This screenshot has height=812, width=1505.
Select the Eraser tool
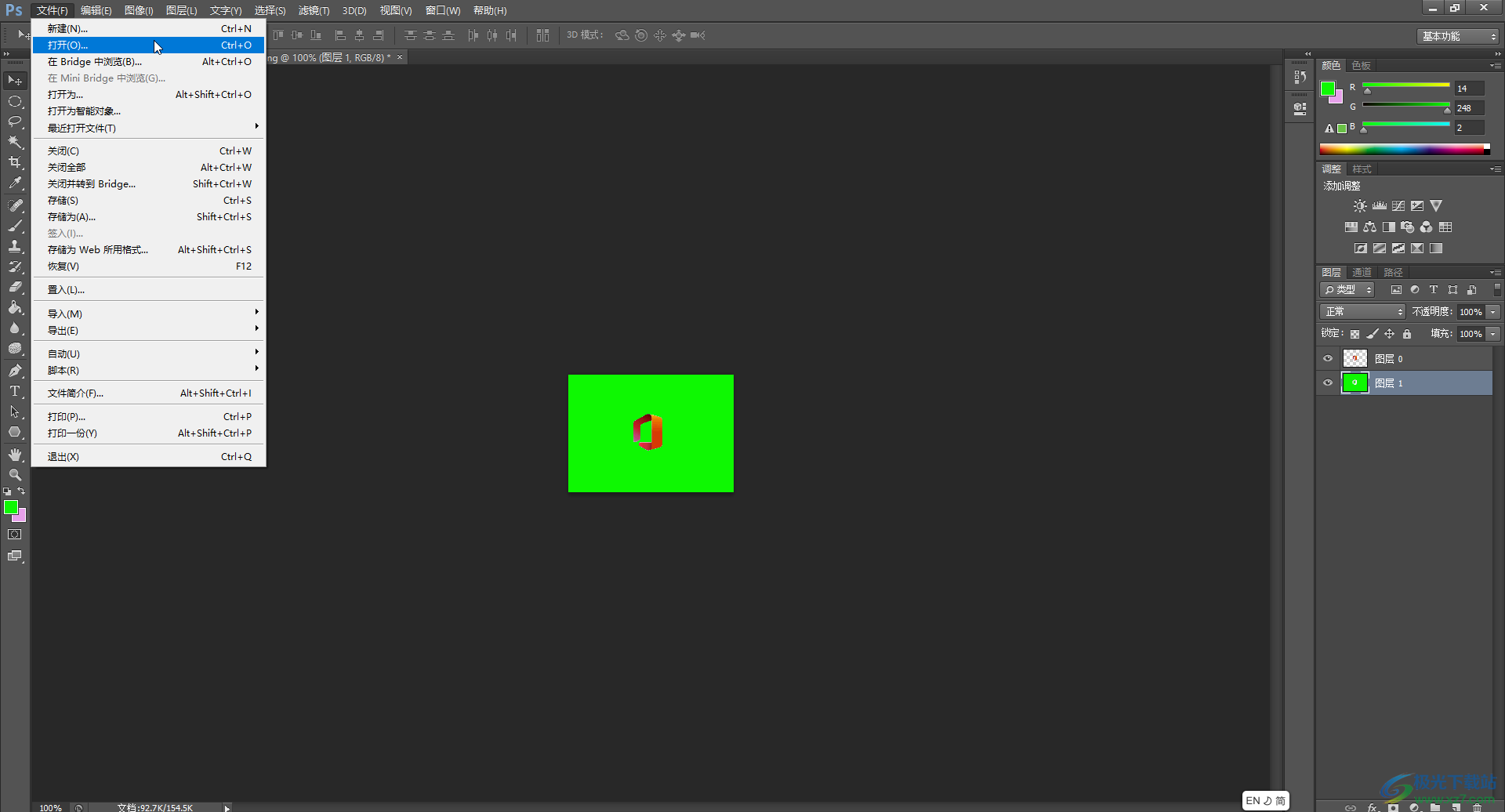point(15,287)
